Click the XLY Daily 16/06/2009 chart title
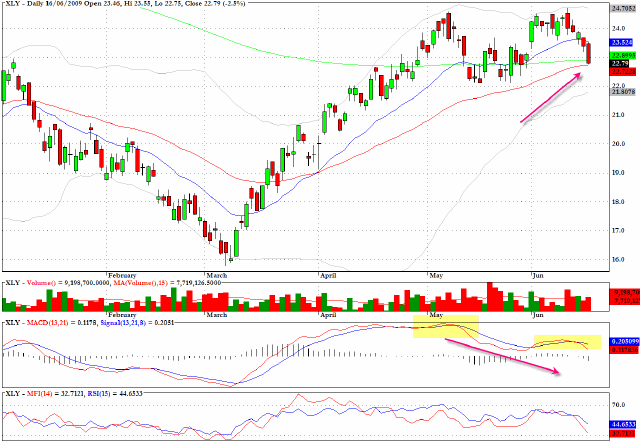 click(x=125, y=3)
